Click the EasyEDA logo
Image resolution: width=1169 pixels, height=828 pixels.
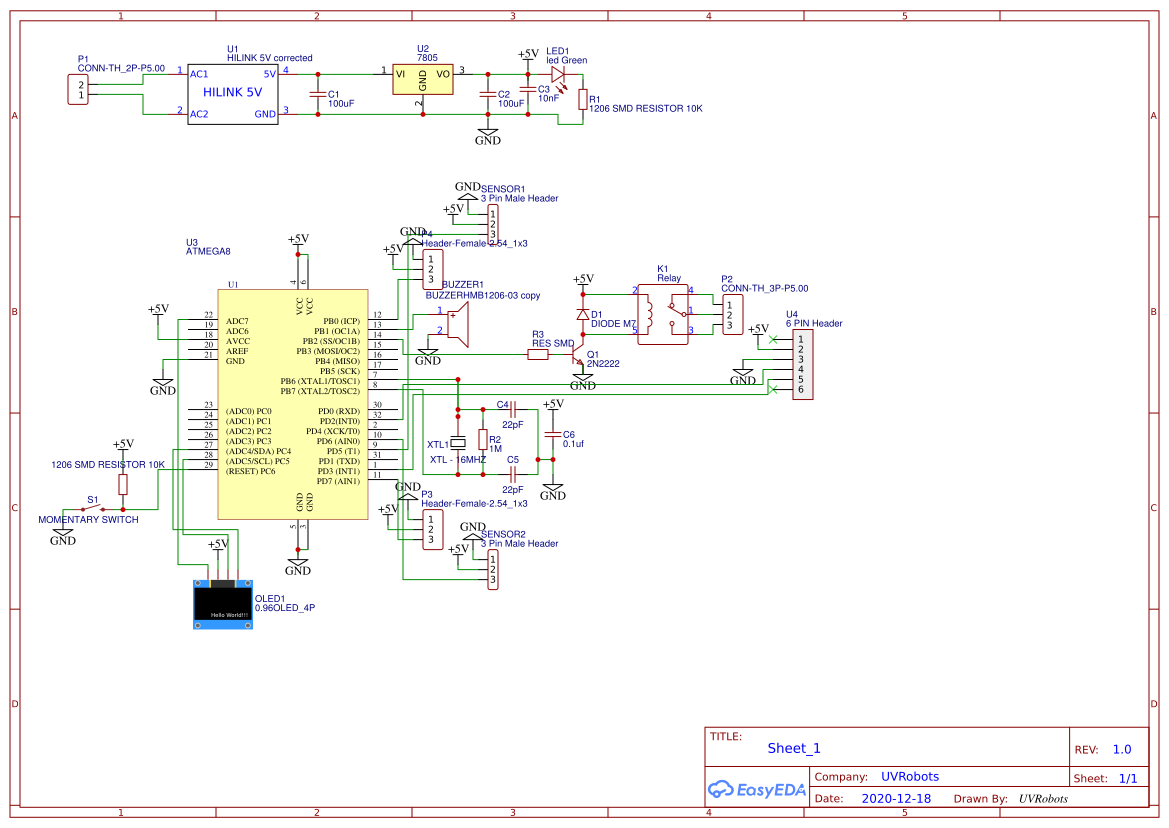click(x=757, y=790)
